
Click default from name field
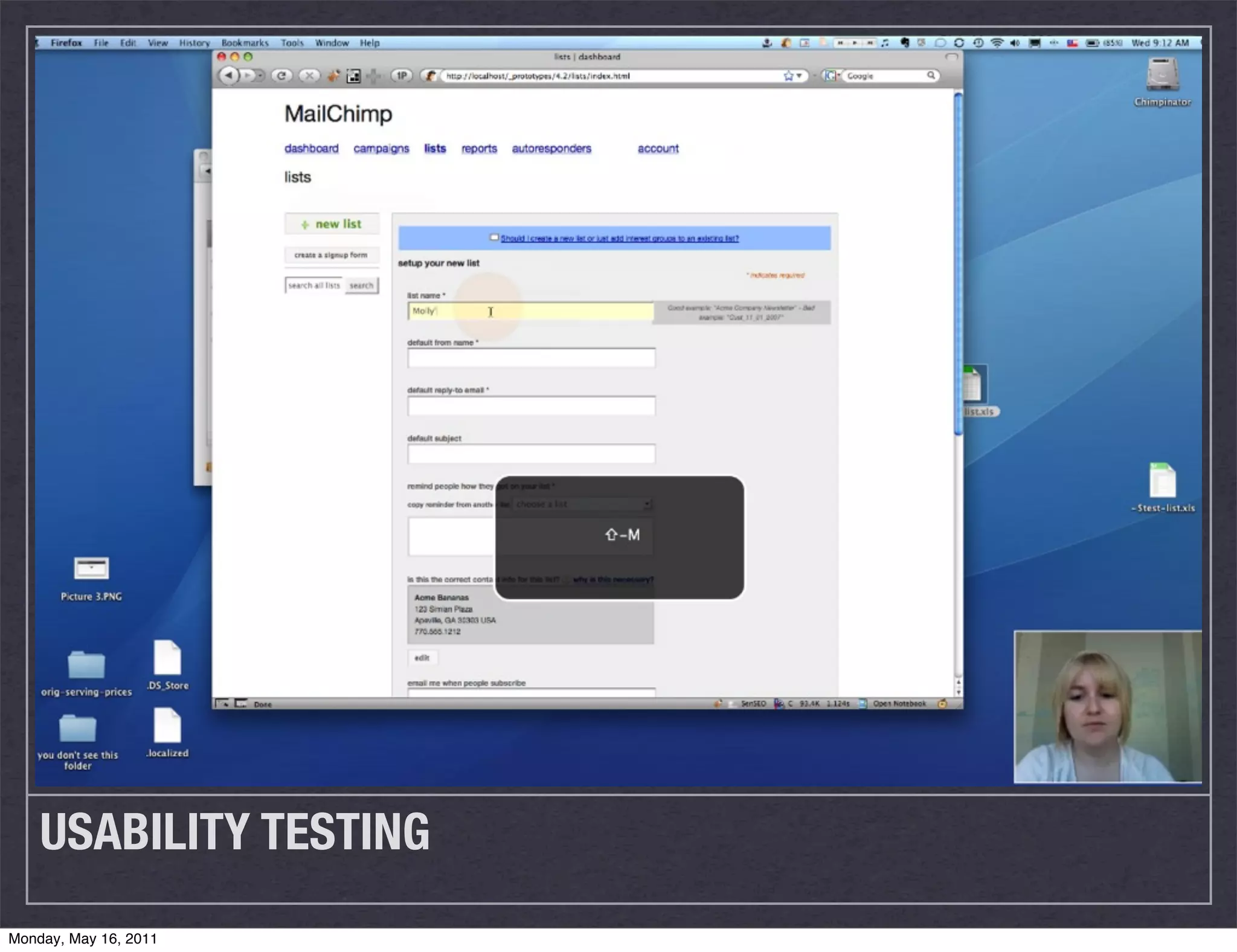[x=531, y=358]
